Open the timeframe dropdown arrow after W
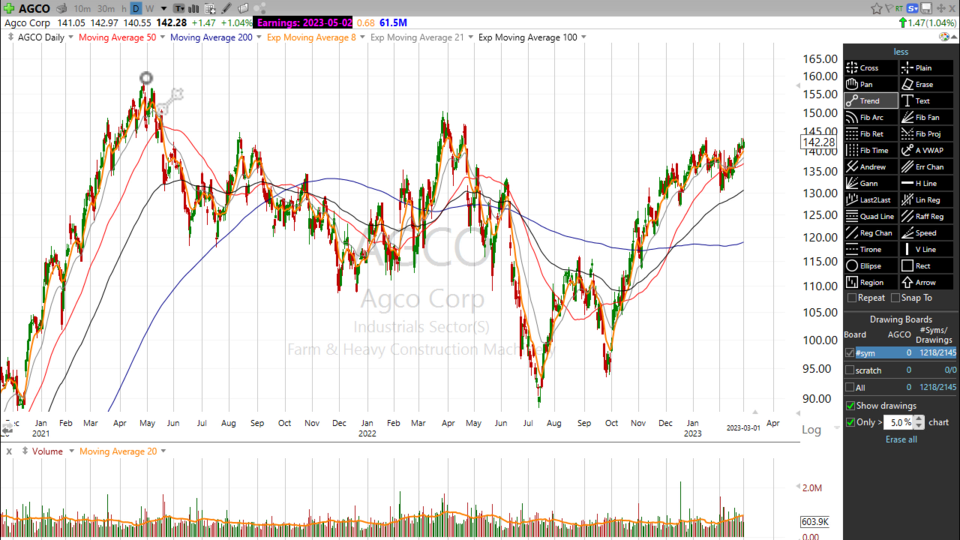This screenshot has width=960, height=540. tap(163, 9)
